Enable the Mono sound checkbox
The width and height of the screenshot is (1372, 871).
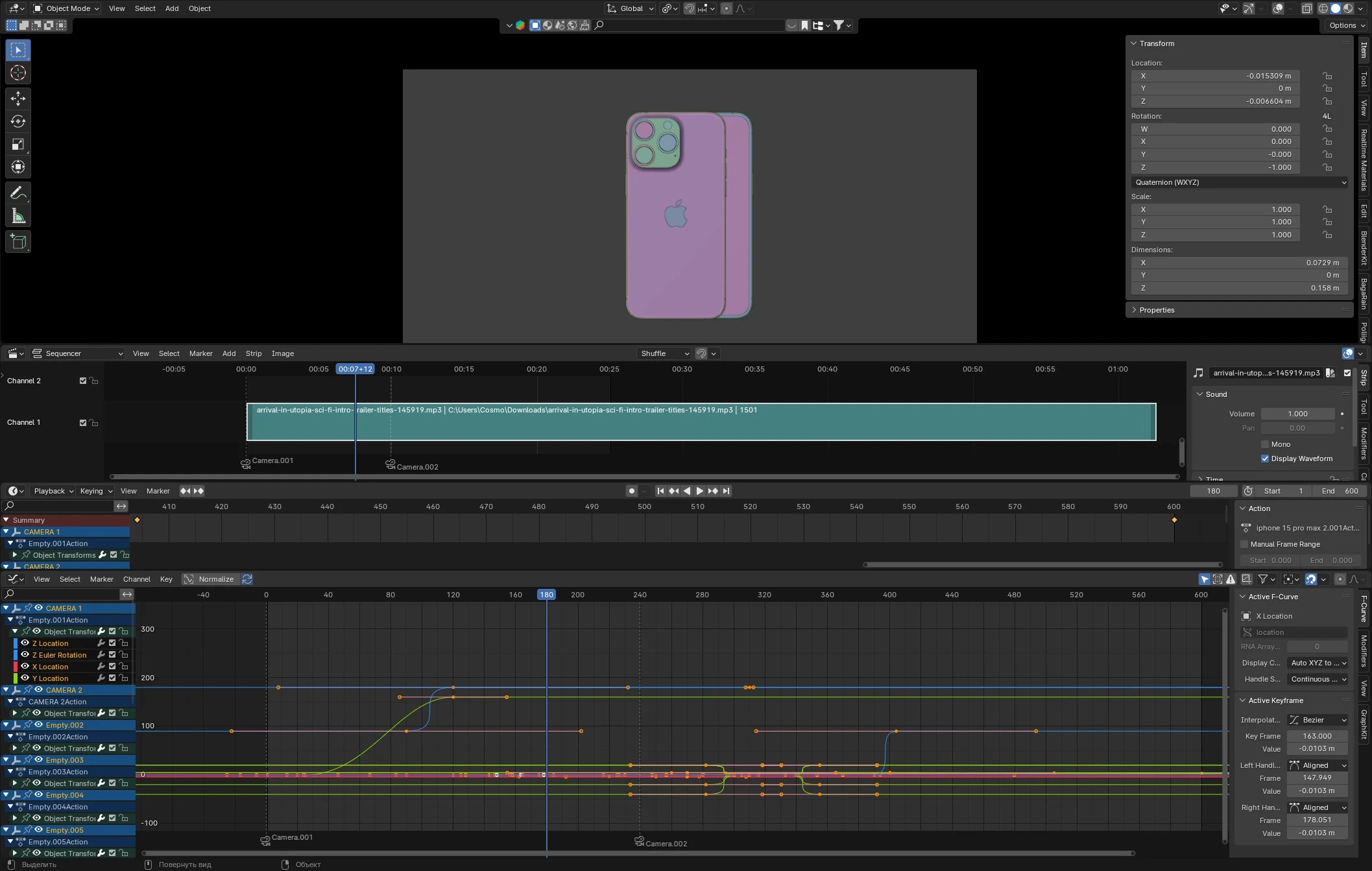tap(1265, 444)
